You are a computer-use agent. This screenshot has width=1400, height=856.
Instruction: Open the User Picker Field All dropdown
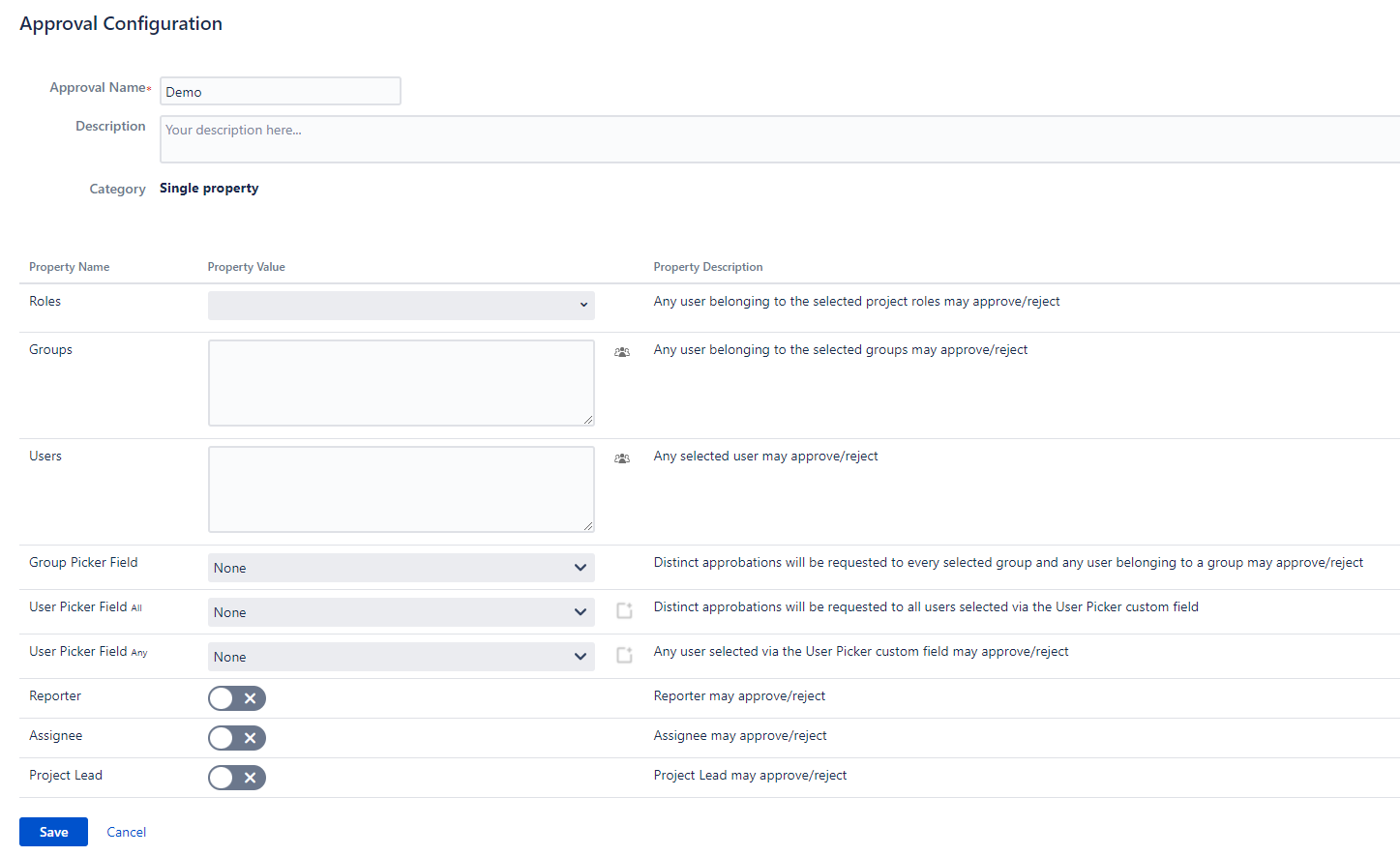(401, 612)
